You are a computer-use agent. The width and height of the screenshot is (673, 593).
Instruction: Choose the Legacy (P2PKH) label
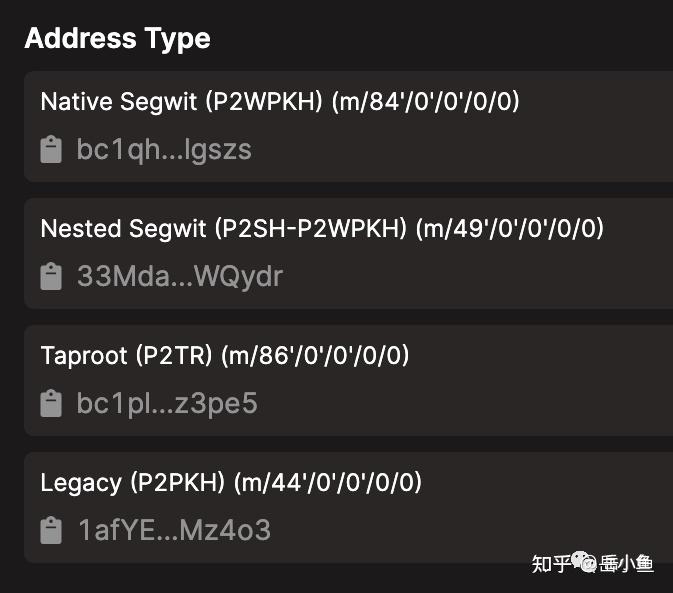(133, 482)
